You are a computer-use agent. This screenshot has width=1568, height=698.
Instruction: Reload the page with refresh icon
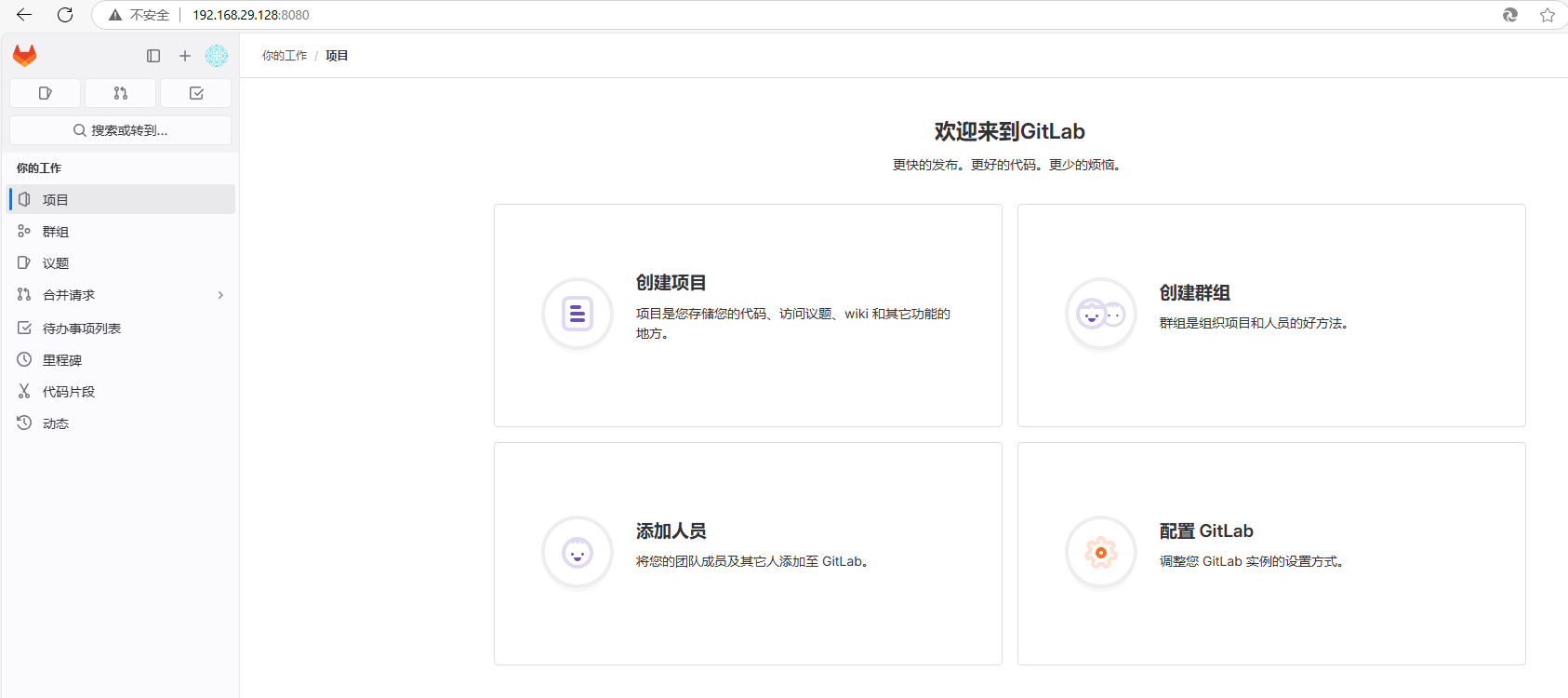(x=65, y=15)
